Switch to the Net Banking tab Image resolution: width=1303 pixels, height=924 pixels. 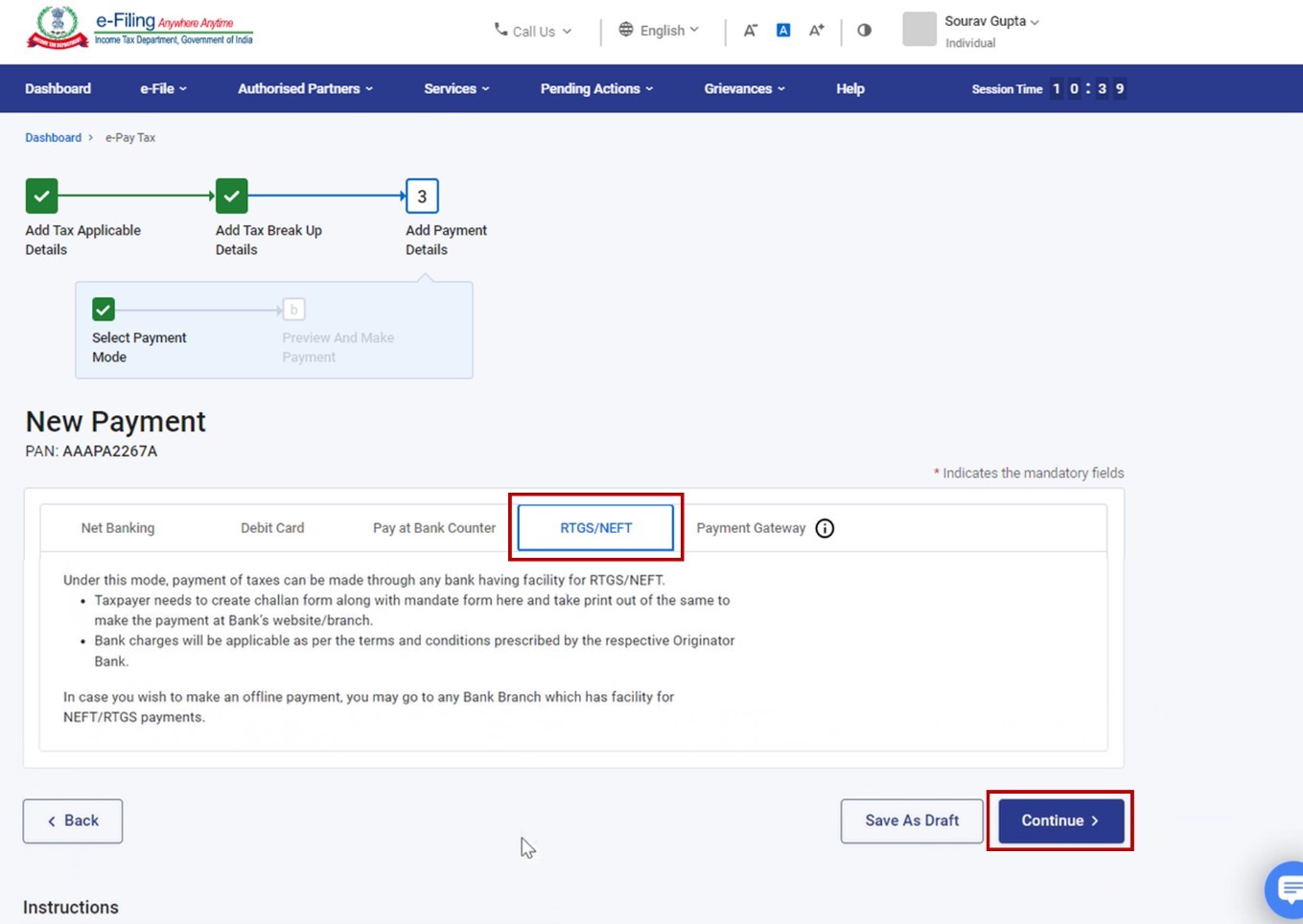(117, 527)
